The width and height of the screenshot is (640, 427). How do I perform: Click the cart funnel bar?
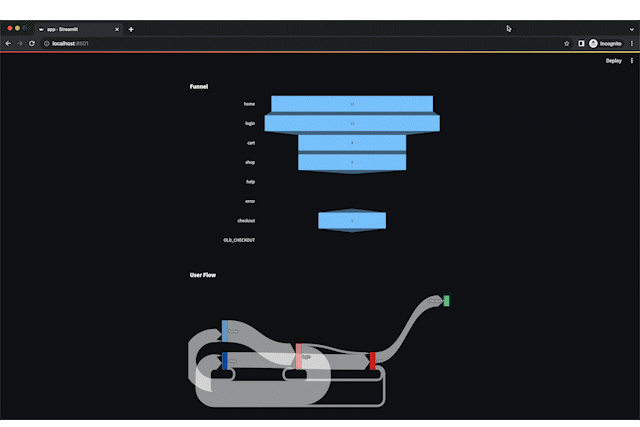352,143
